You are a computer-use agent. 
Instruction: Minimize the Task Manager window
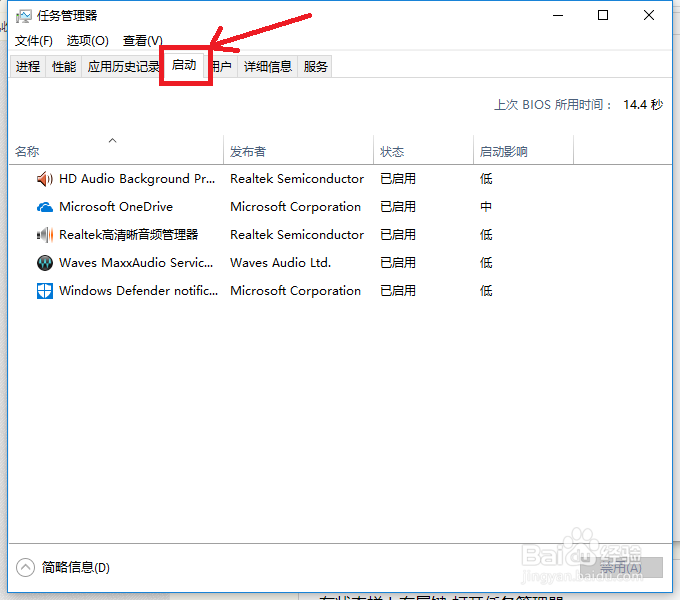point(558,16)
